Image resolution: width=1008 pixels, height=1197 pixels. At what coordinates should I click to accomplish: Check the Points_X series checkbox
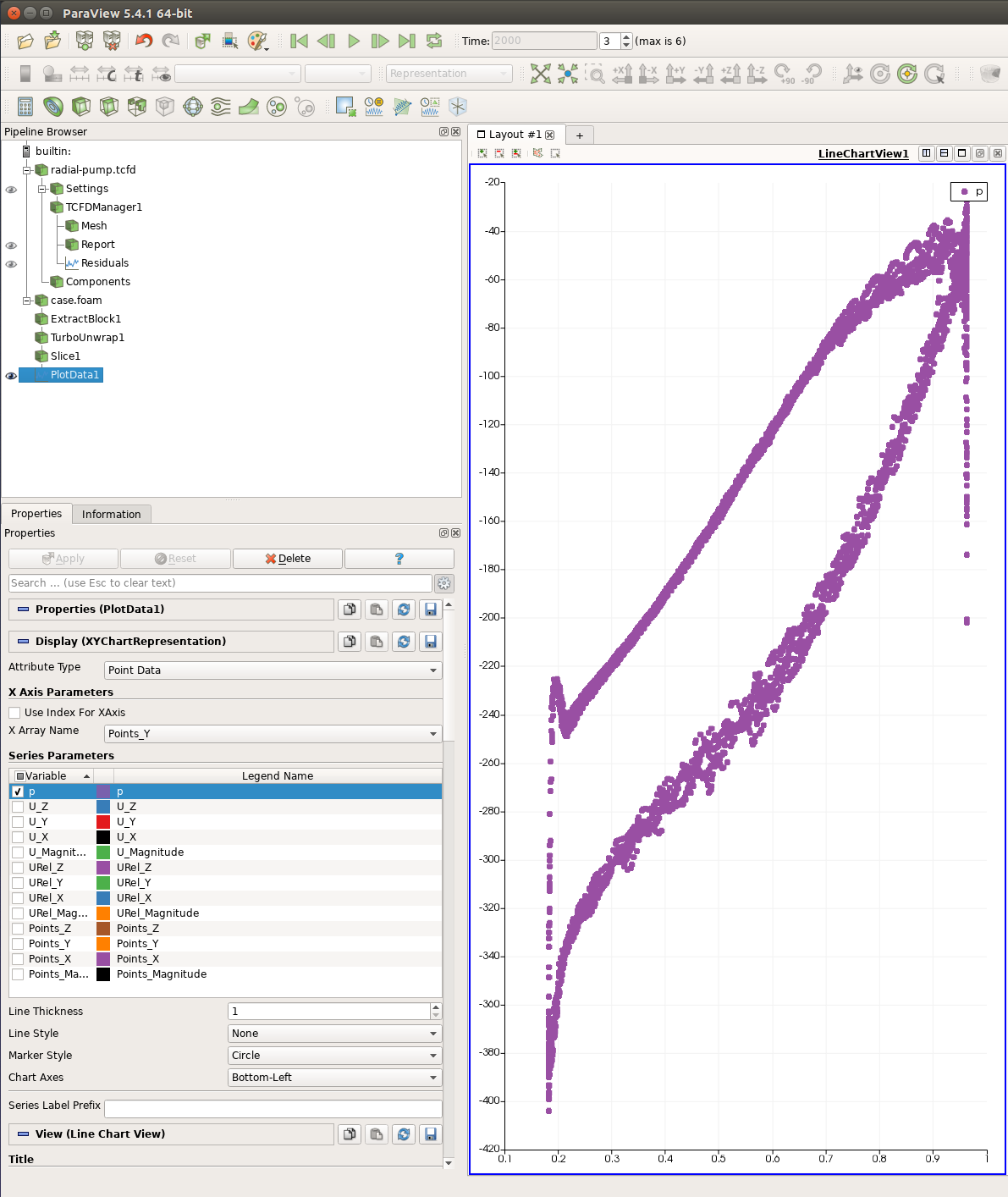(x=18, y=959)
